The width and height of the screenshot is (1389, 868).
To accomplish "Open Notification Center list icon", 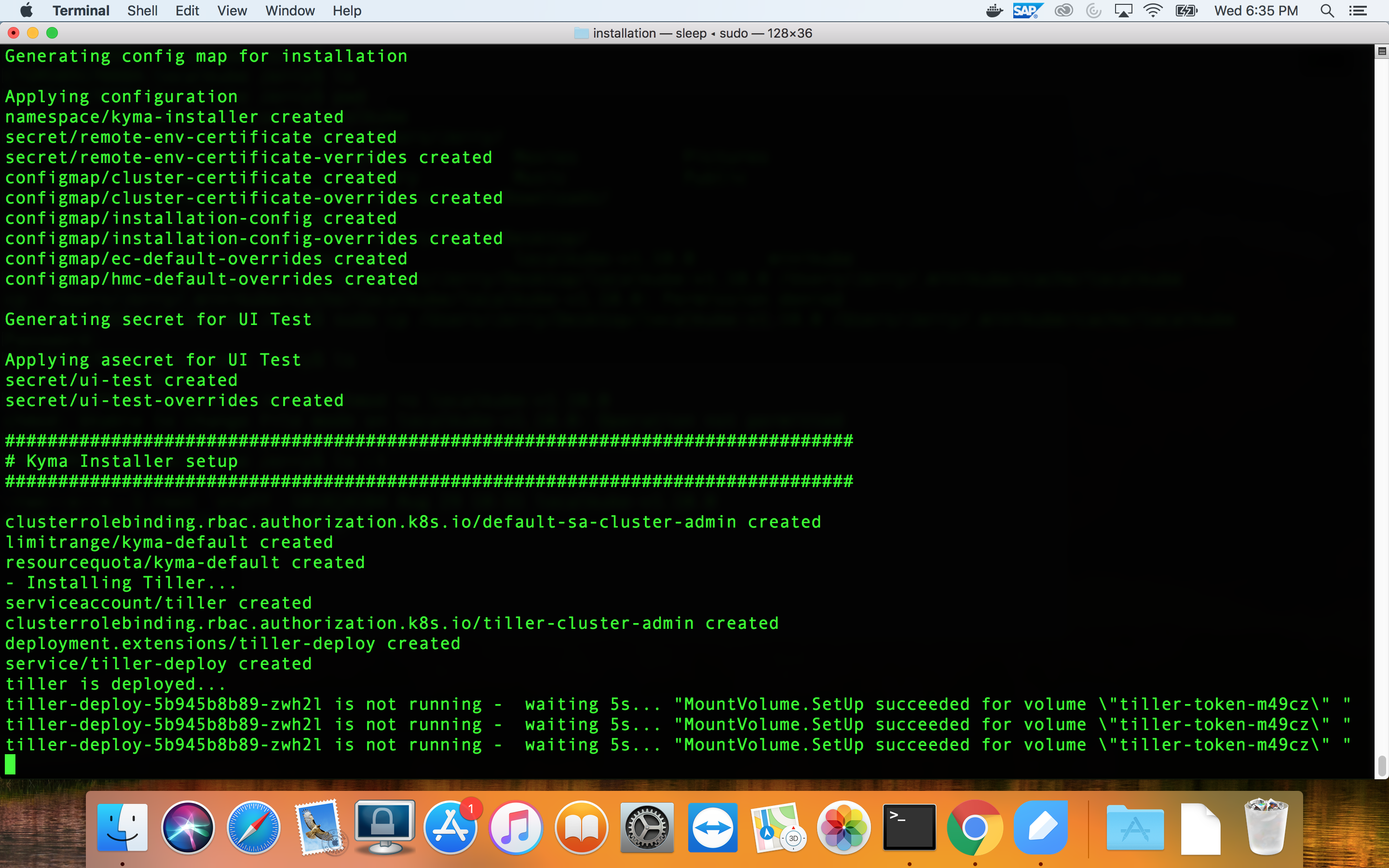I will point(1358,11).
